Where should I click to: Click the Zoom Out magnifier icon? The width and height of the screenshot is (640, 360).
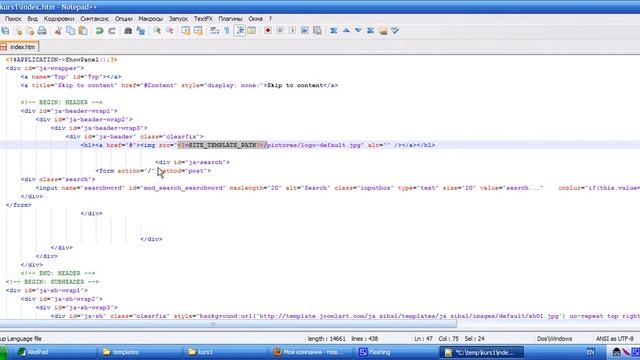pos(170,31)
